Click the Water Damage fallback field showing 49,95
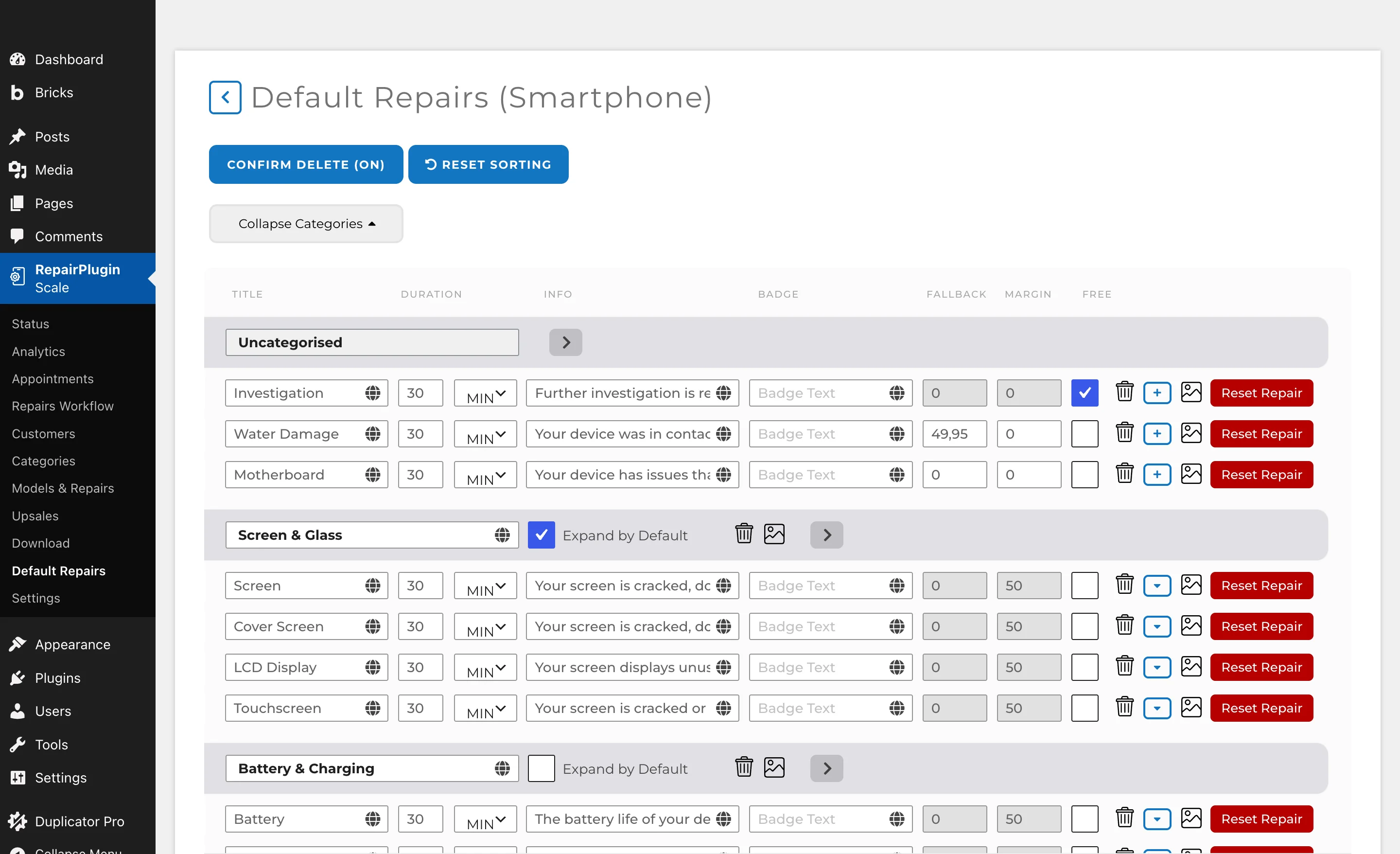The image size is (1400, 854). (955, 433)
